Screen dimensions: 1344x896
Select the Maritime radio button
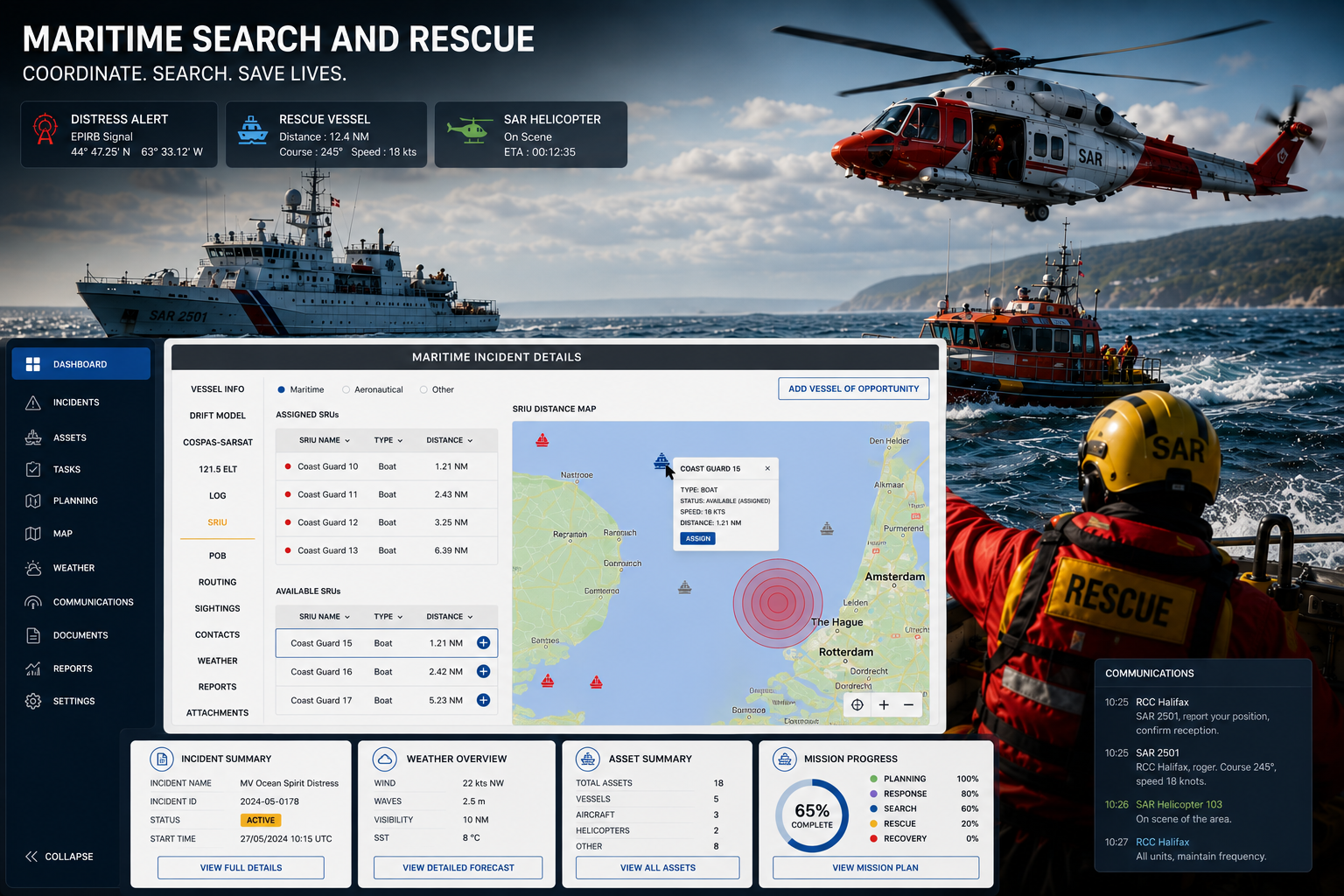point(281,389)
